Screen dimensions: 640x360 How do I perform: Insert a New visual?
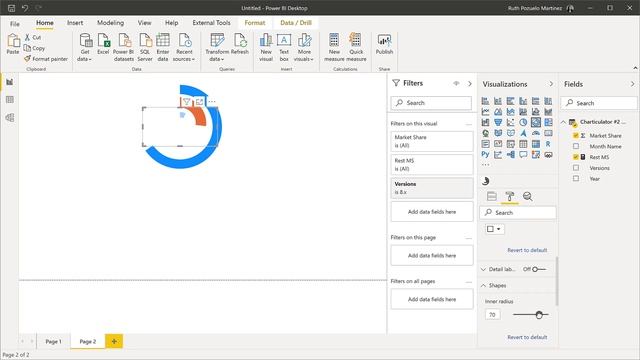click(x=266, y=47)
